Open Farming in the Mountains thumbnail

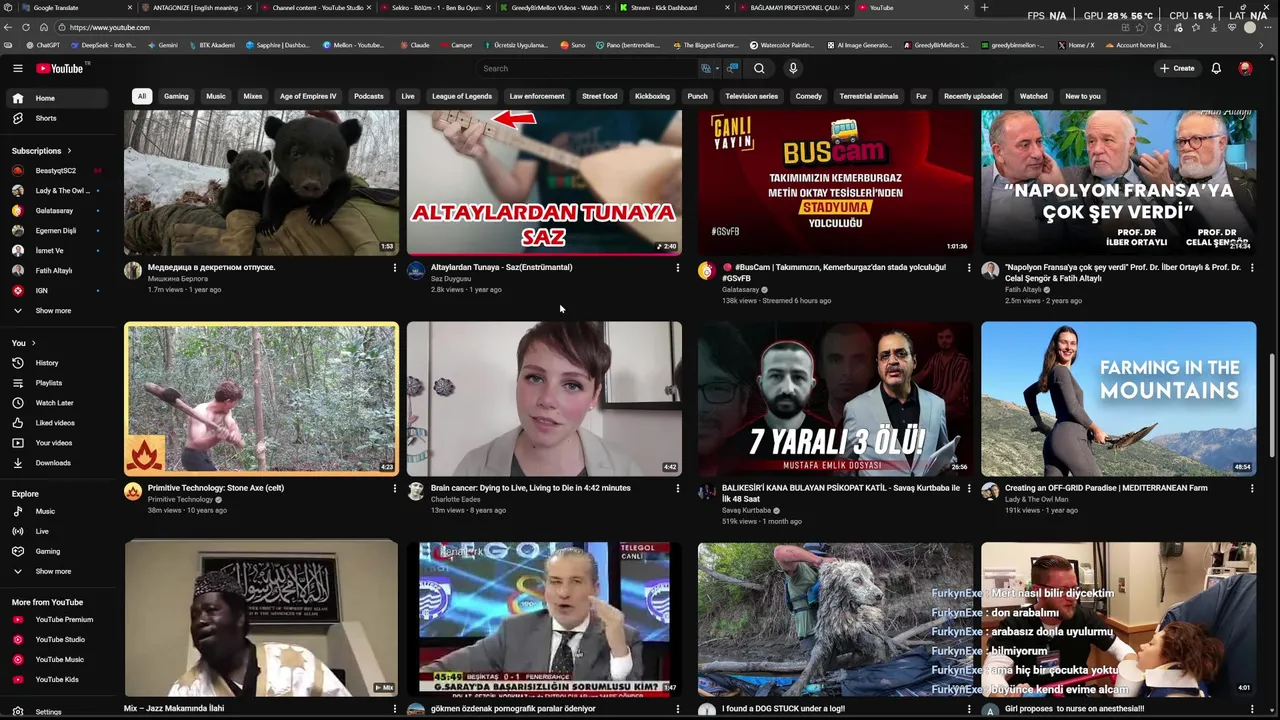point(1118,398)
